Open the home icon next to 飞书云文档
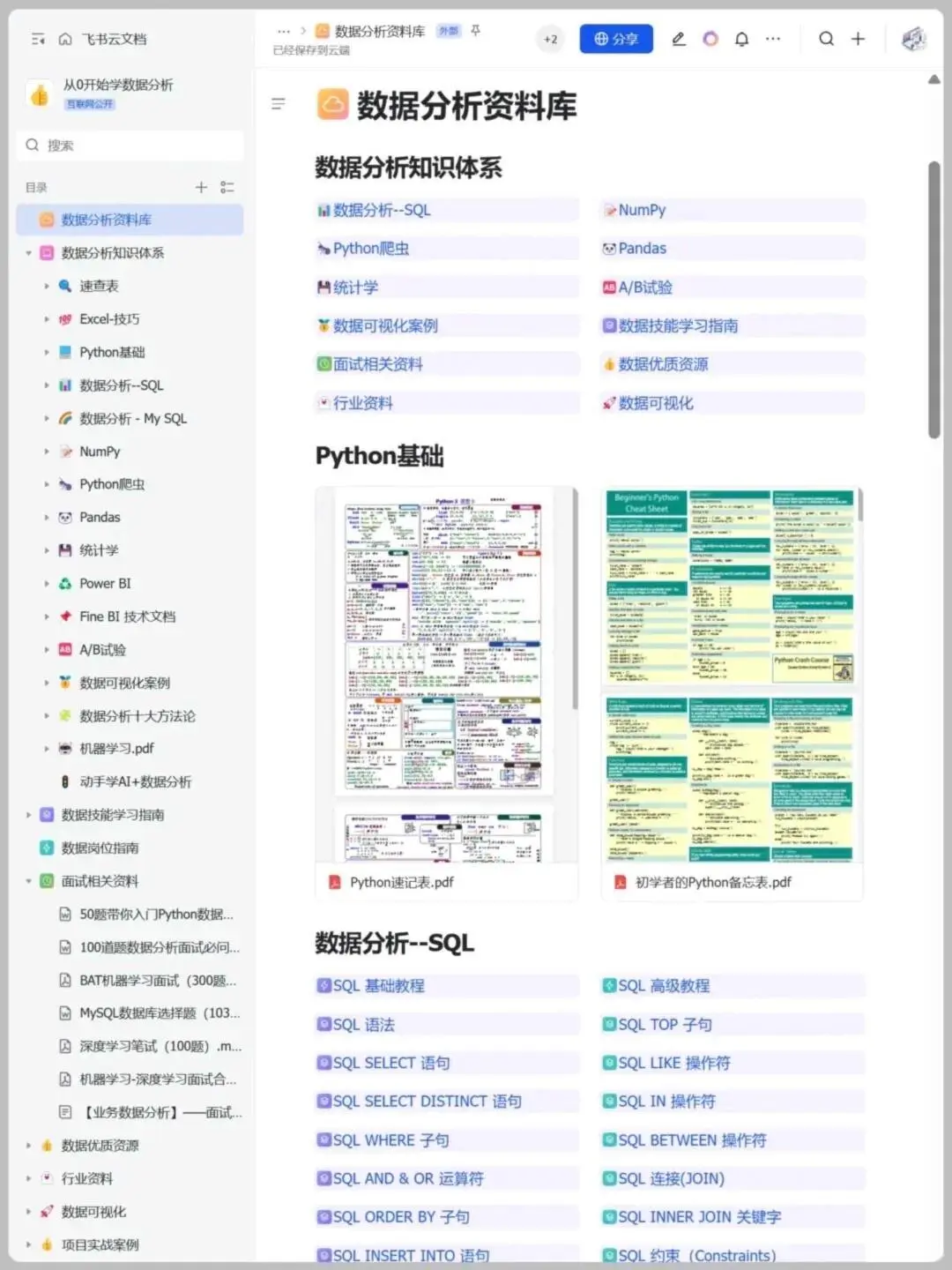 pos(65,39)
